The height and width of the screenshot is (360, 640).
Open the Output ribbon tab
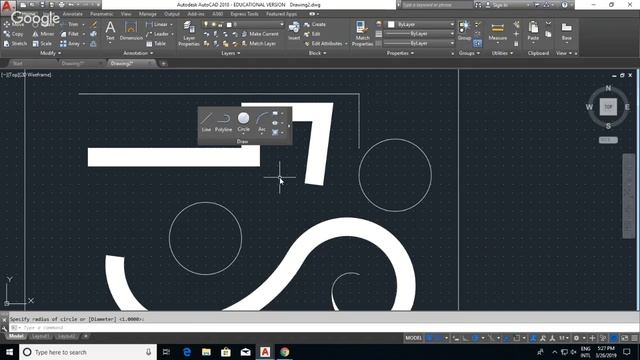[171, 14]
